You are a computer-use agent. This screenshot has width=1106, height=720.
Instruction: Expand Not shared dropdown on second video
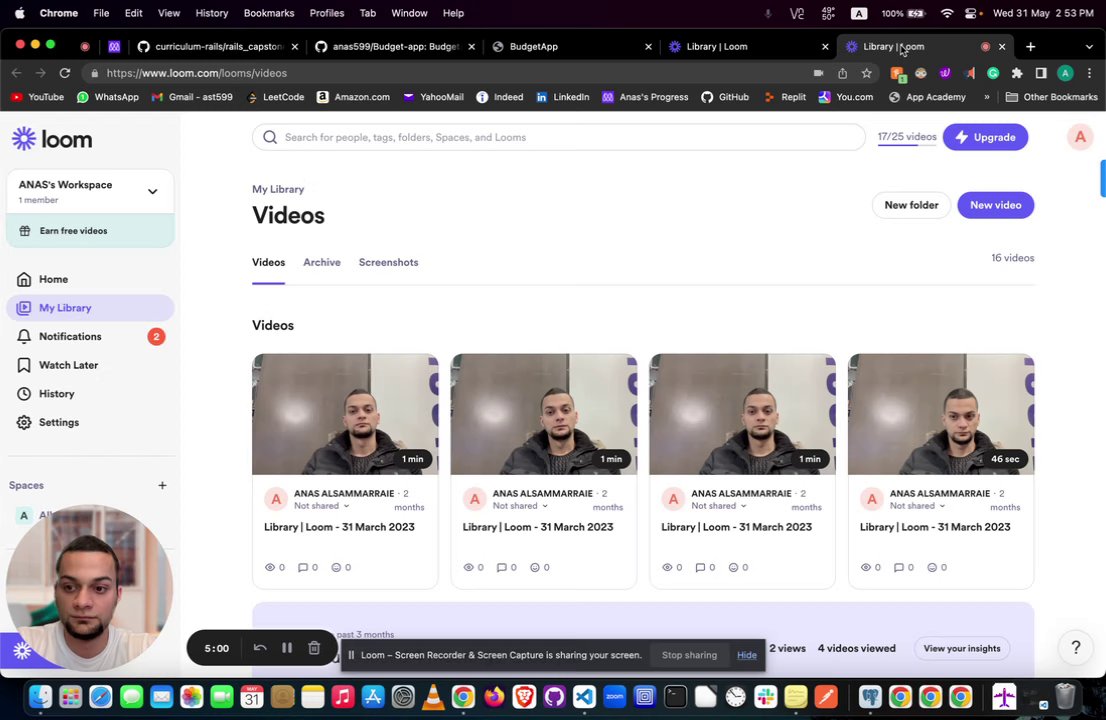521,506
